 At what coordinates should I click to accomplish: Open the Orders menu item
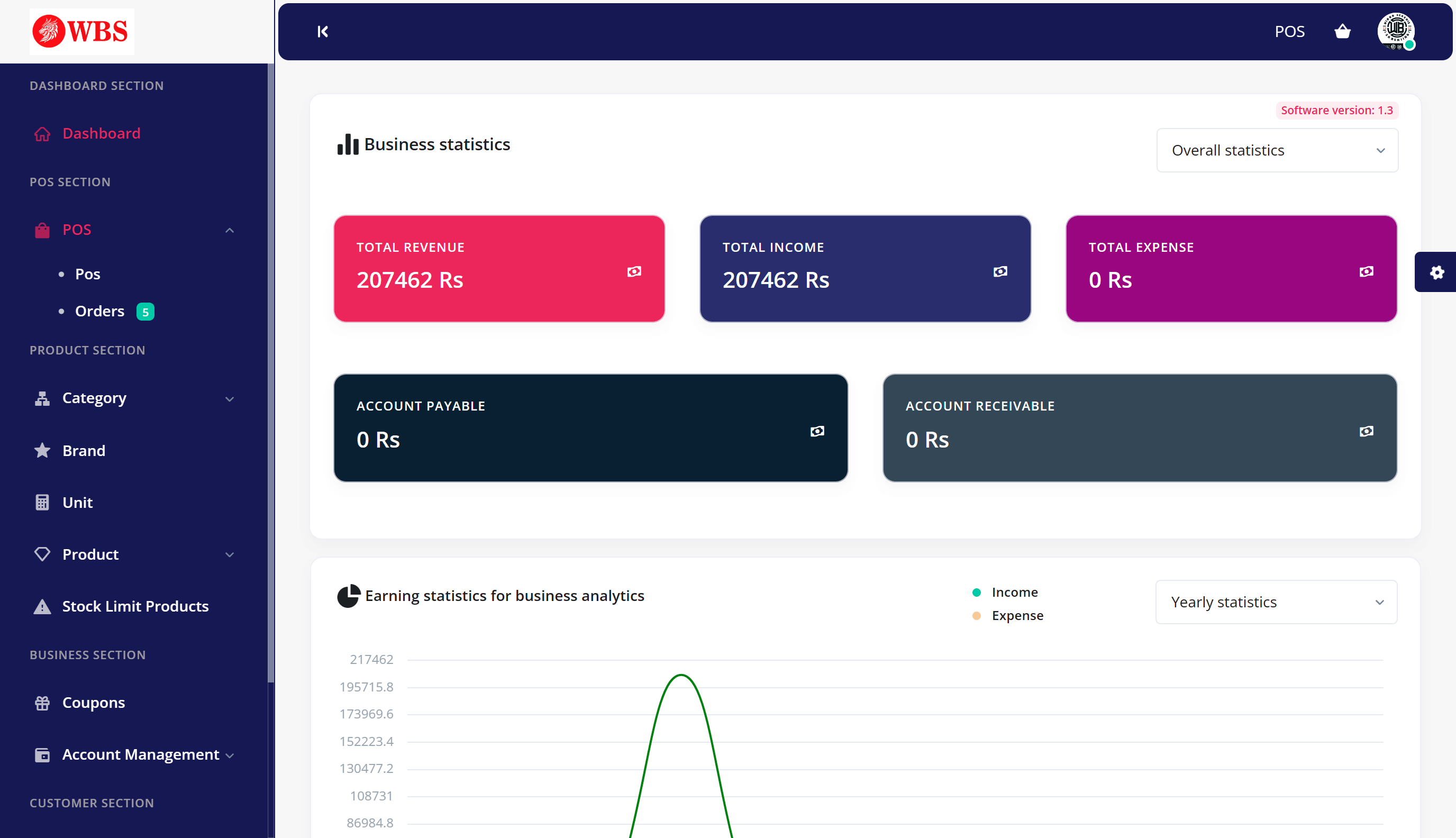pos(99,312)
